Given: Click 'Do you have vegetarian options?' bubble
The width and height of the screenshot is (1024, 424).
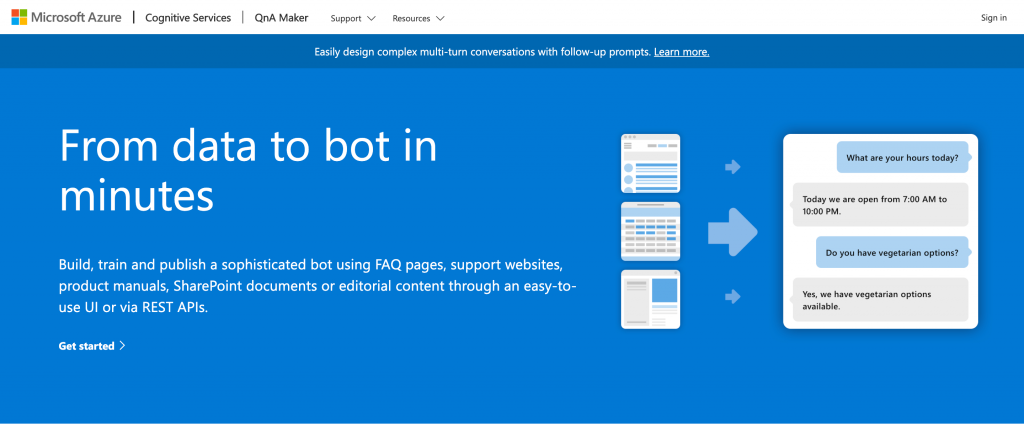Looking at the screenshot, I should pyautogui.click(x=892, y=253).
